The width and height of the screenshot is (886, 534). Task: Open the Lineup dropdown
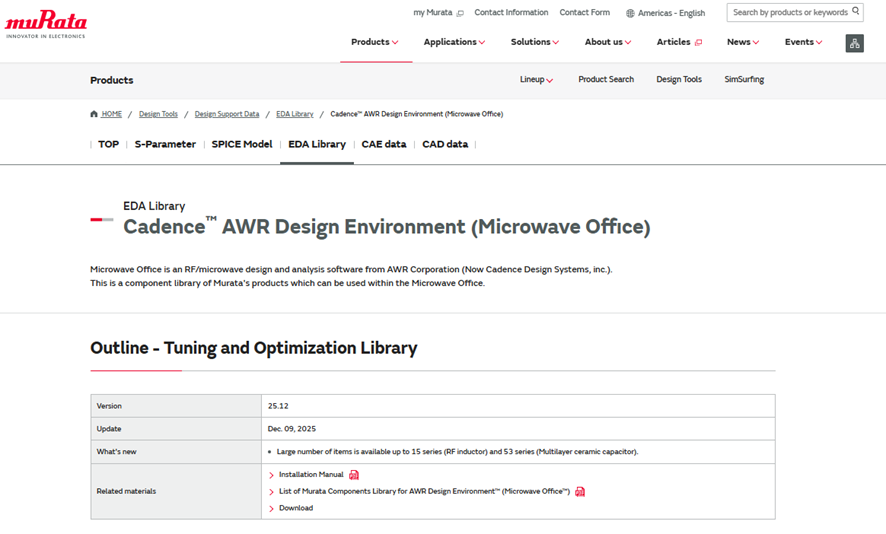pos(536,80)
